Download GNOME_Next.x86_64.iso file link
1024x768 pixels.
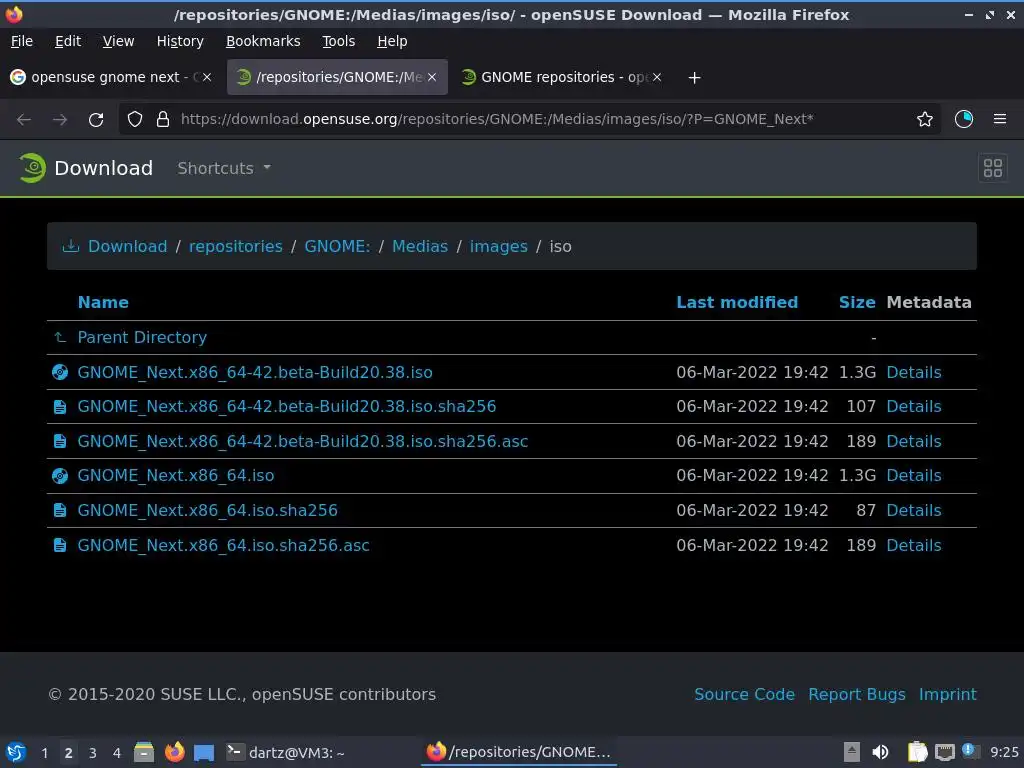click(176, 476)
